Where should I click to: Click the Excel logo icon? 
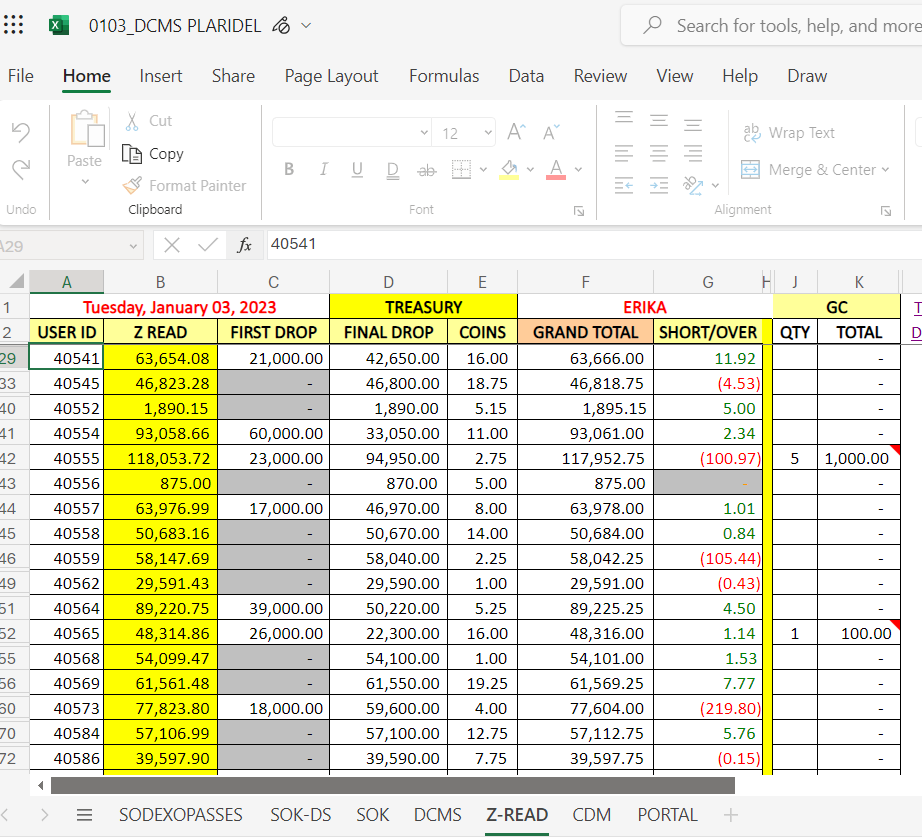click(x=59, y=26)
